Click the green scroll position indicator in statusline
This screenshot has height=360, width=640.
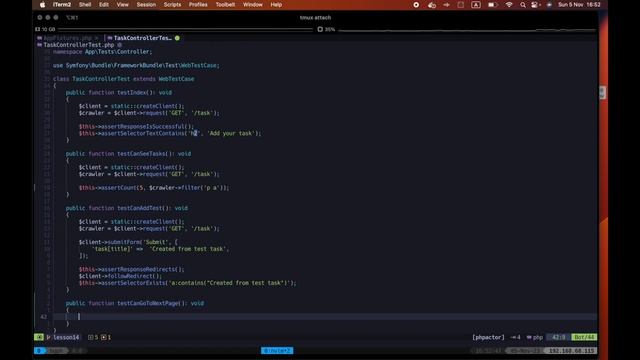pyautogui.click(x=584, y=337)
